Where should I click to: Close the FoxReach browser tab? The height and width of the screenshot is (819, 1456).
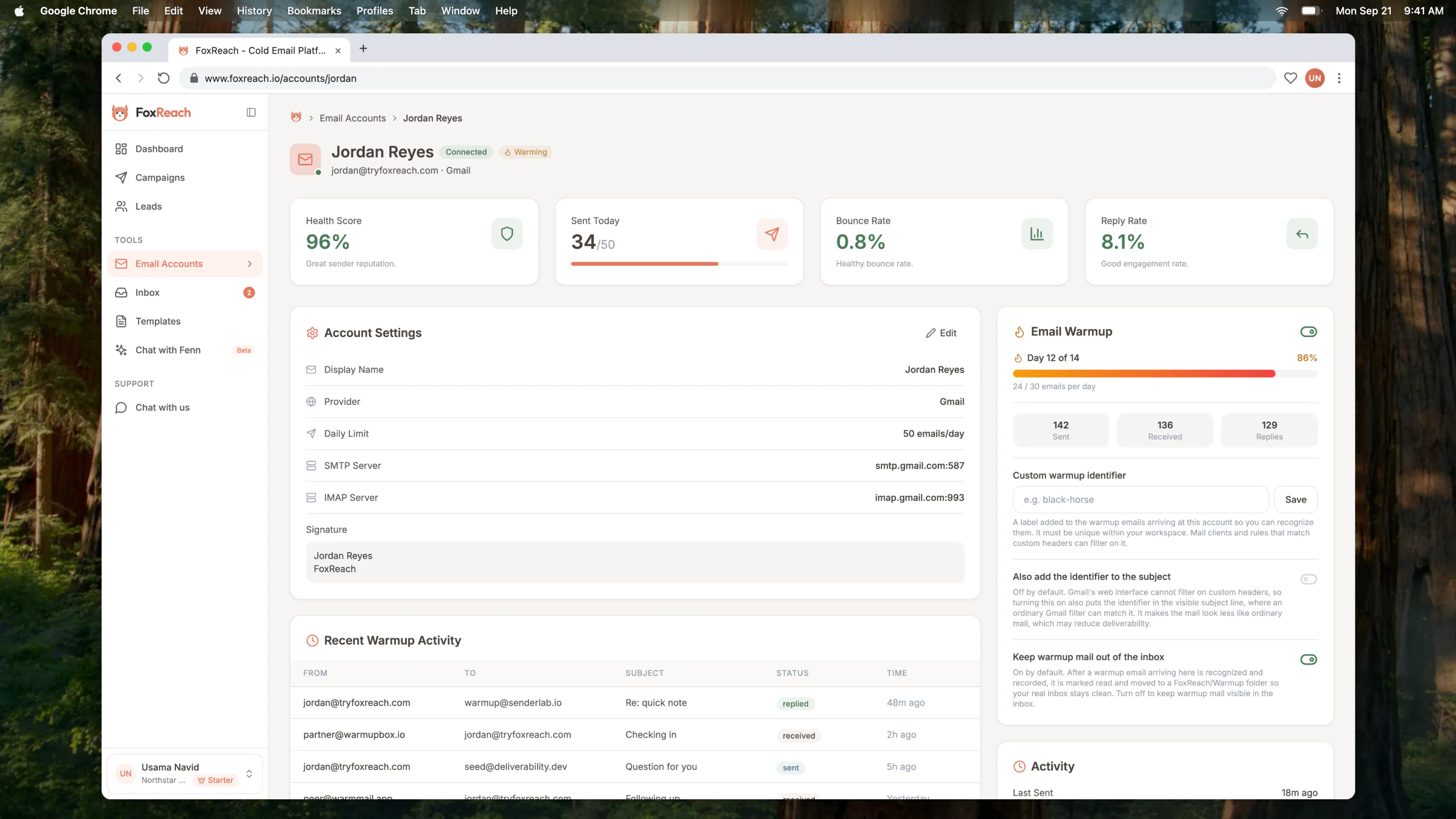337,51
